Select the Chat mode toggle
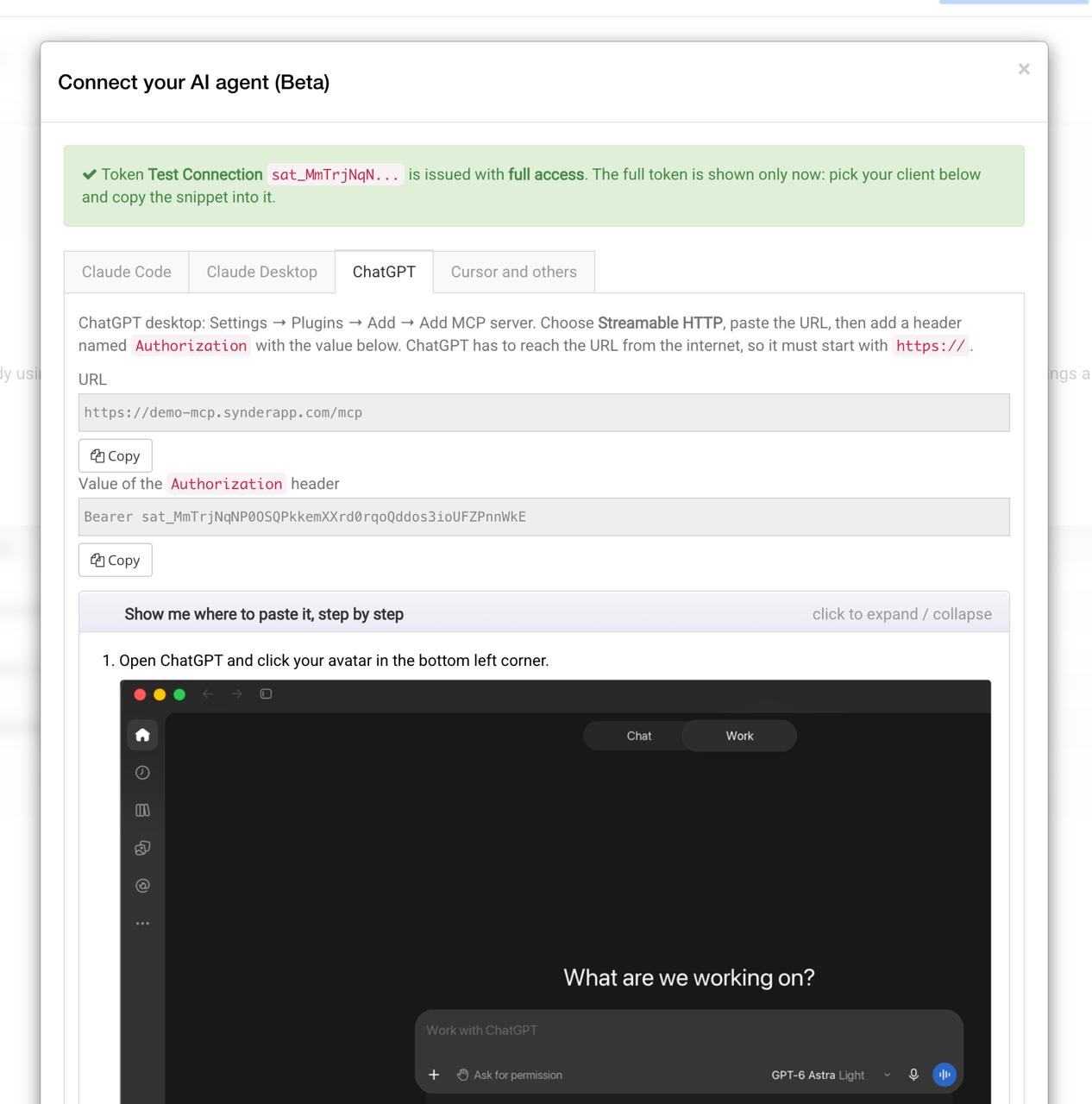The image size is (1092, 1104). tap(638, 736)
